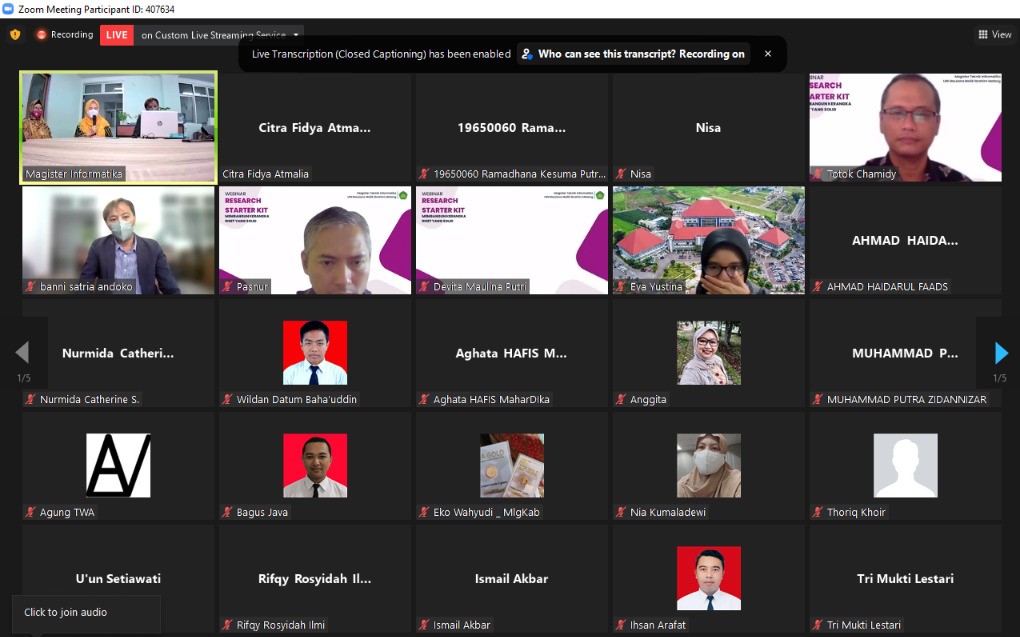Dismiss the Live Transcription notification

point(768,54)
